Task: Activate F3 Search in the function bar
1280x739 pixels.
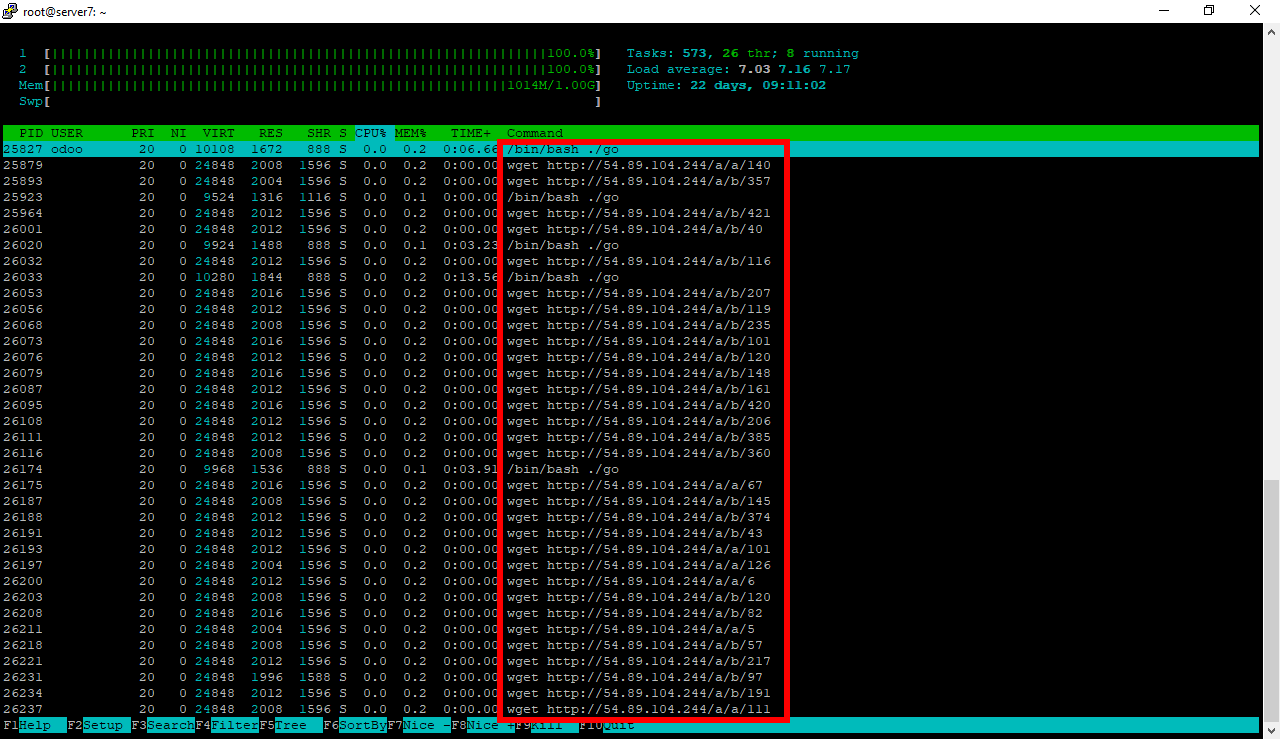Action: (162, 725)
